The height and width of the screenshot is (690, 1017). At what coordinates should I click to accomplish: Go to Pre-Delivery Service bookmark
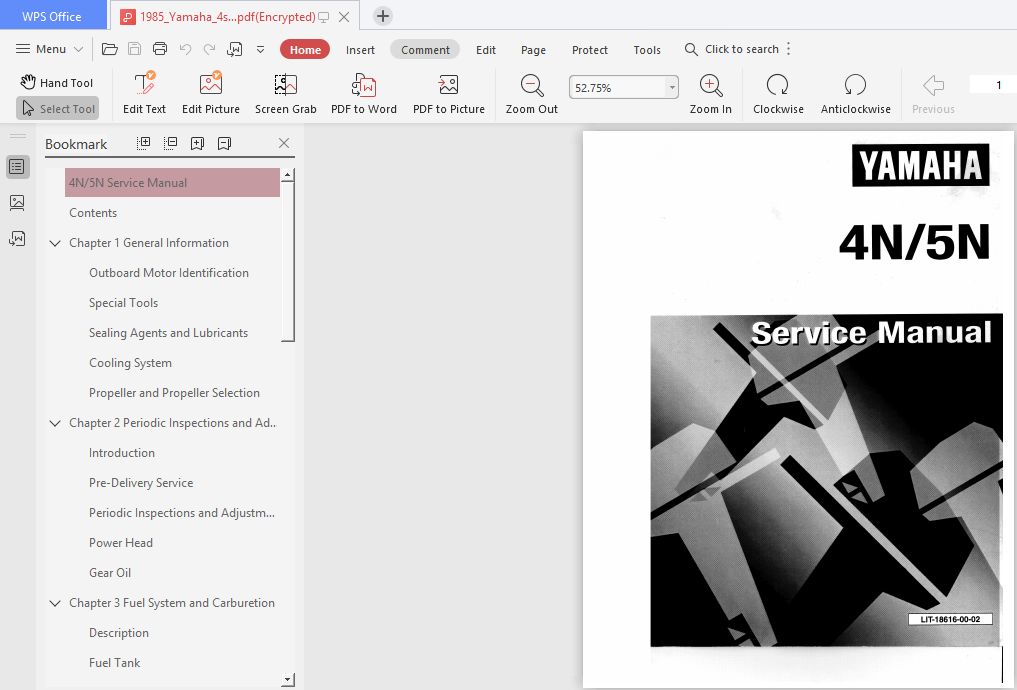coord(141,482)
